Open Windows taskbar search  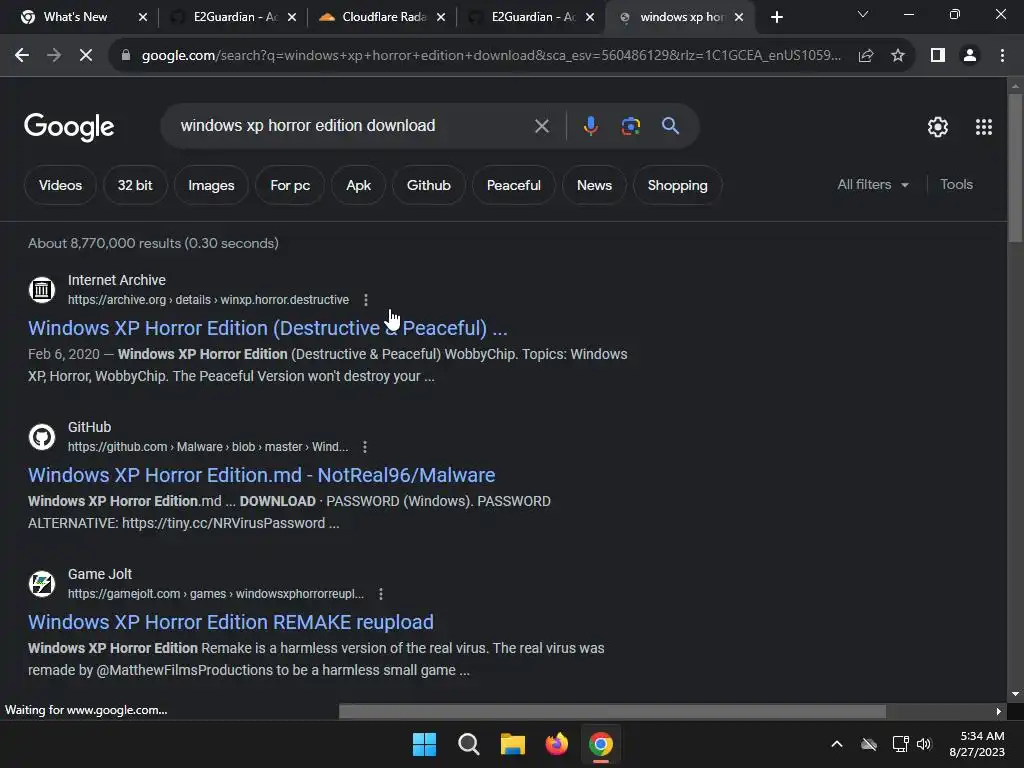click(468, 744)
